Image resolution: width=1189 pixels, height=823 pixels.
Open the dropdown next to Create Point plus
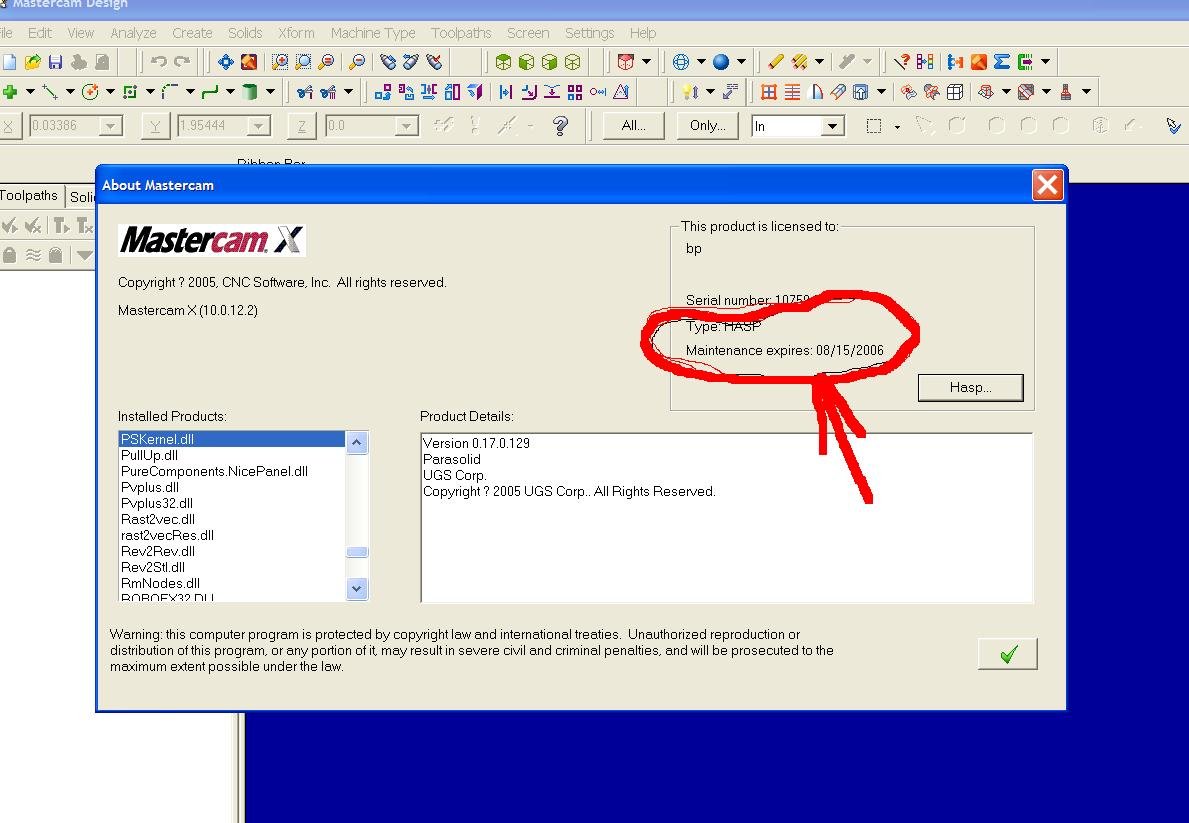click(x=30, y=92)
